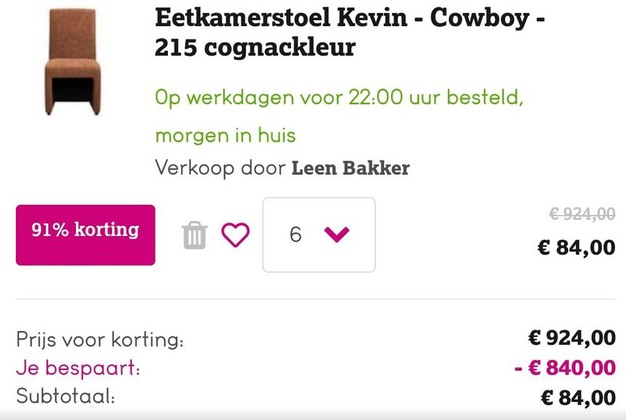Click the Verkoop door text
626x420 pixels.
click(220, 168)
